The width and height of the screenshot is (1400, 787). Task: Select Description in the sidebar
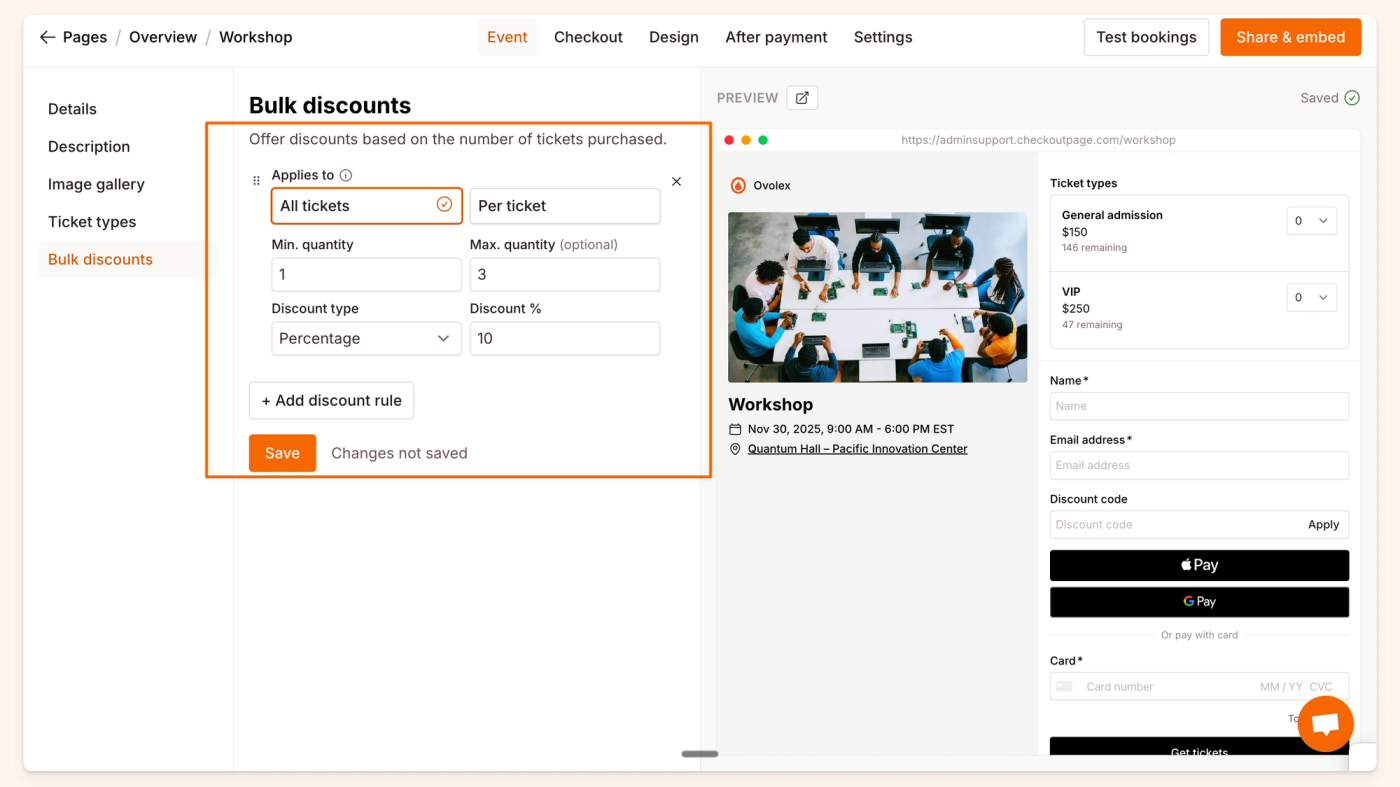point(89,147)
